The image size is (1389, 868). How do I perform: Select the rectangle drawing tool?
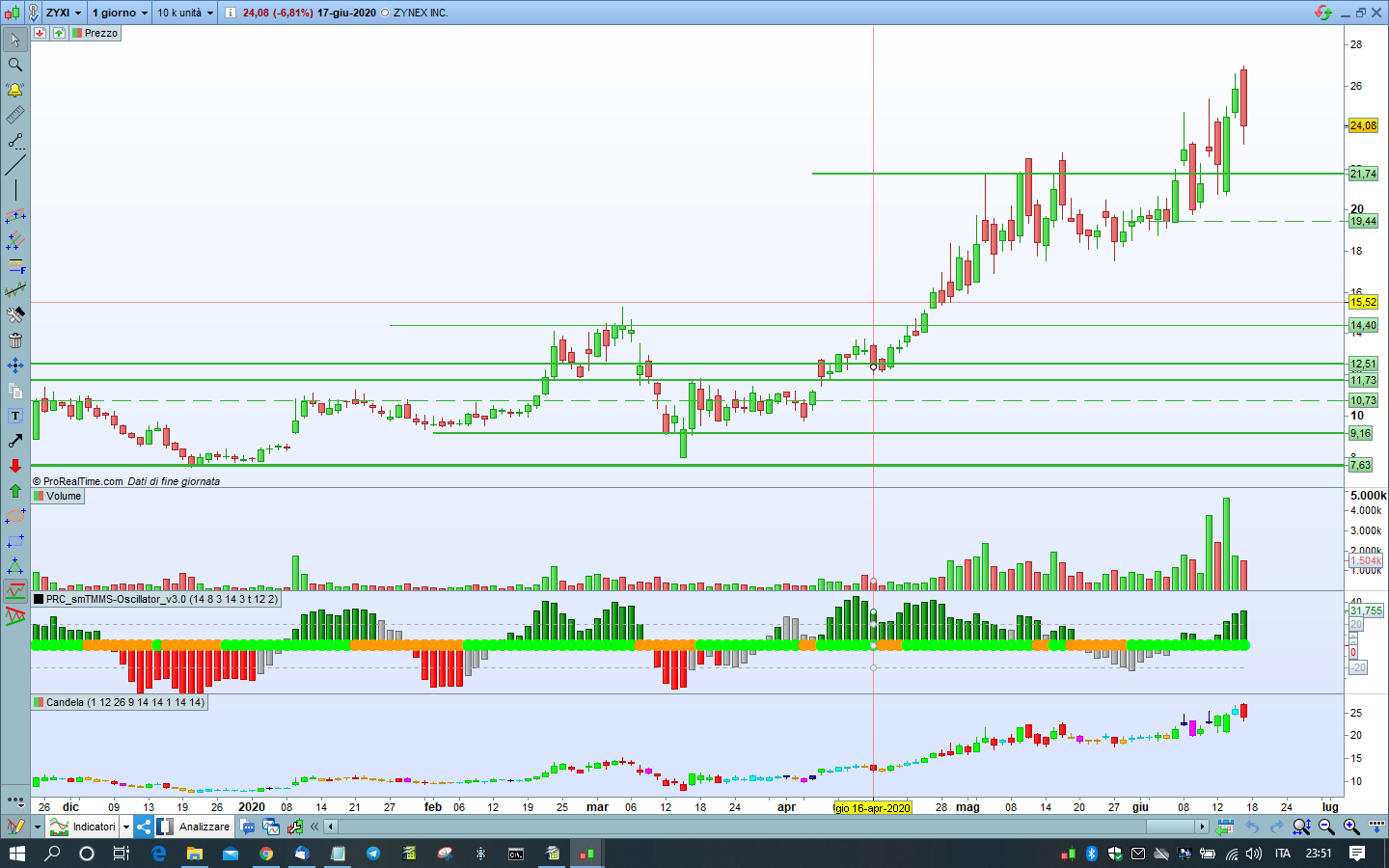(14, 541)
